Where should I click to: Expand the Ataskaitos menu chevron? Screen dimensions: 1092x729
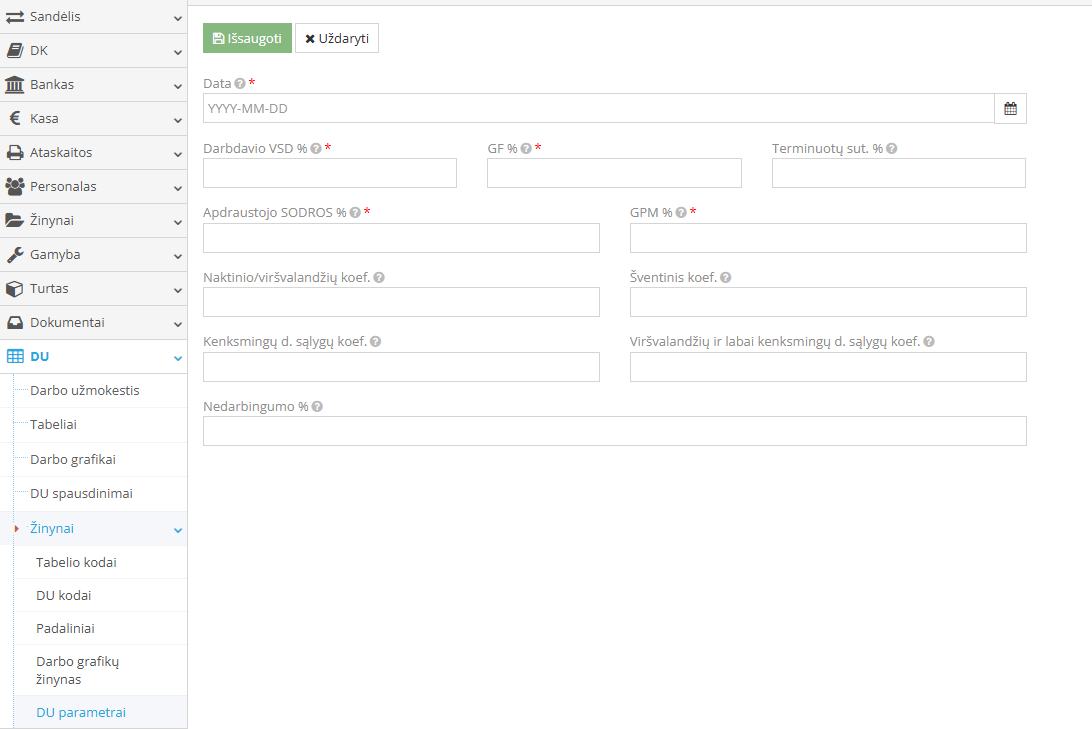[x=178, y=155]
